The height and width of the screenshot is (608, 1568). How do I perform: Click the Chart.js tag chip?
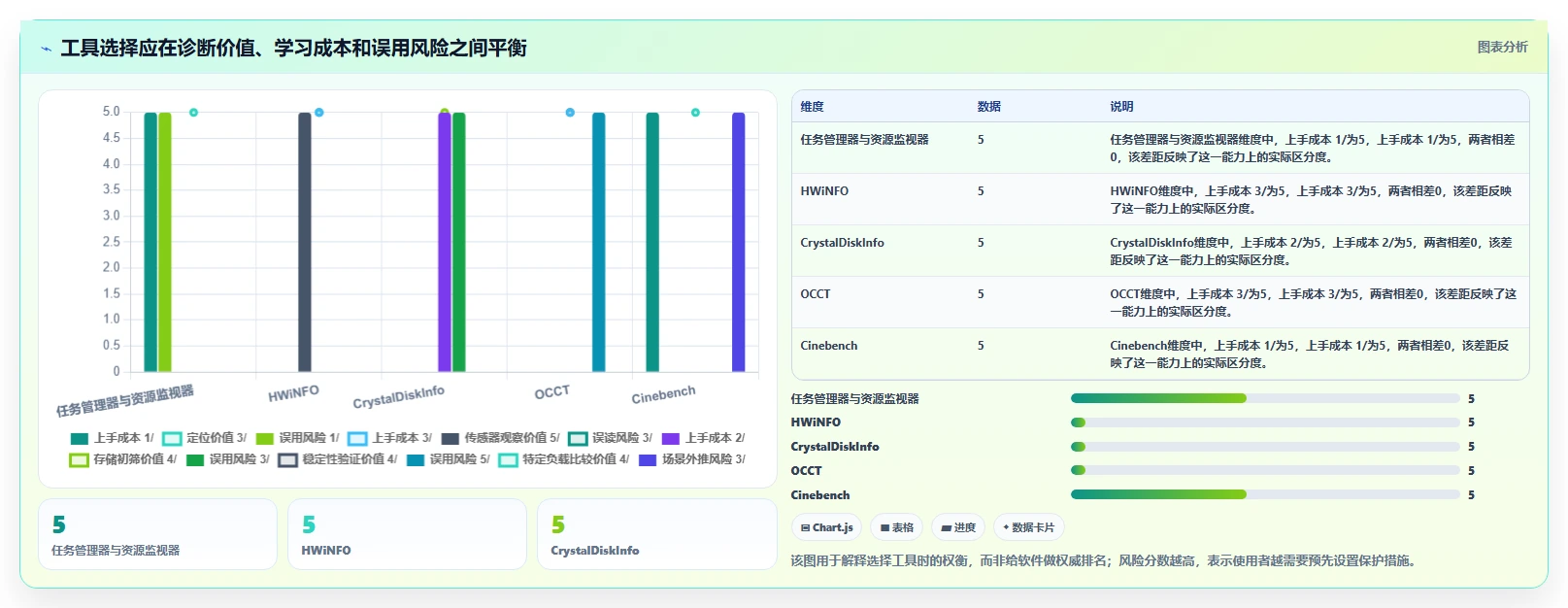tap(826, 527)
